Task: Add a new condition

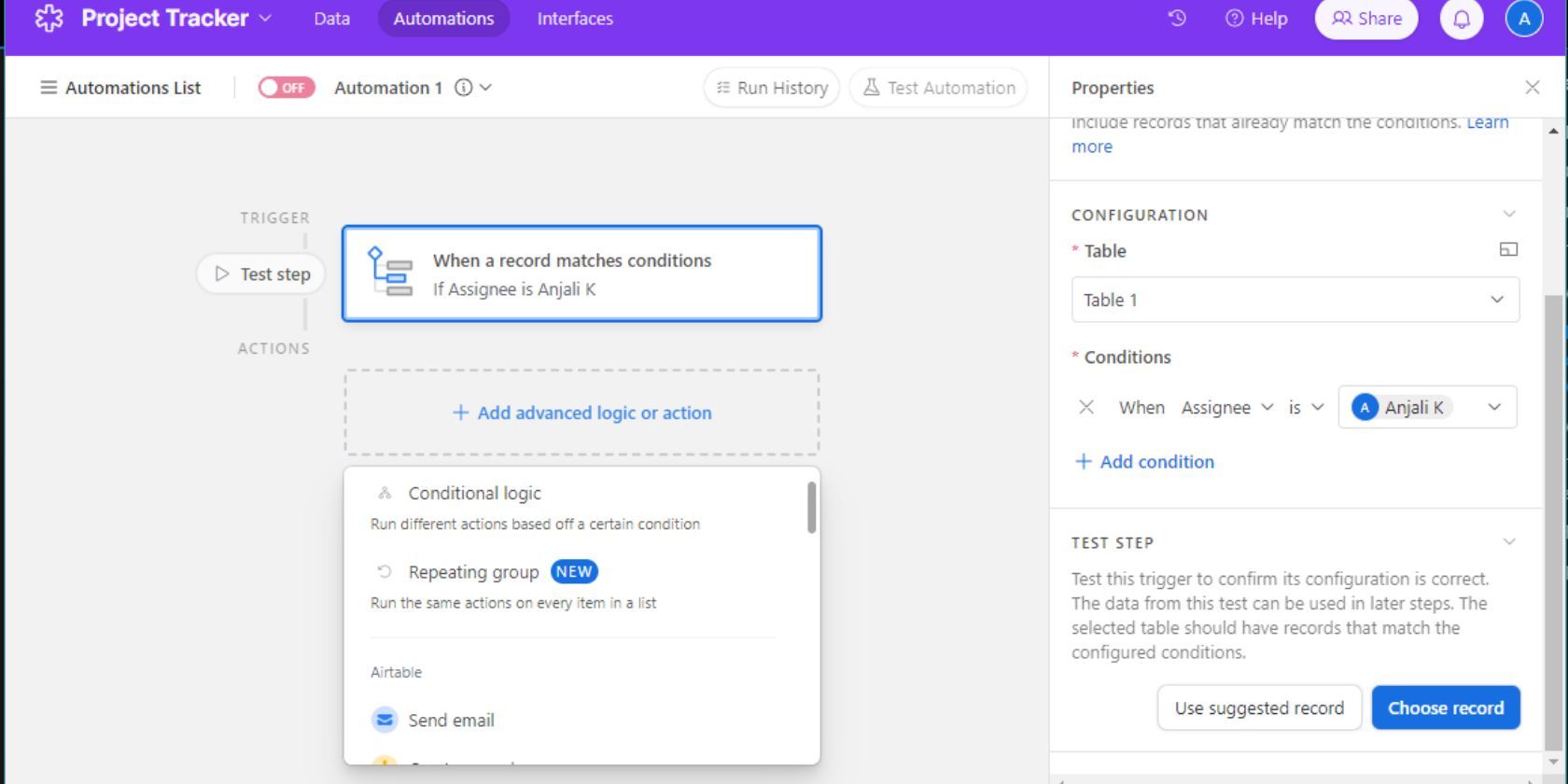Action: pos(1144,461)
